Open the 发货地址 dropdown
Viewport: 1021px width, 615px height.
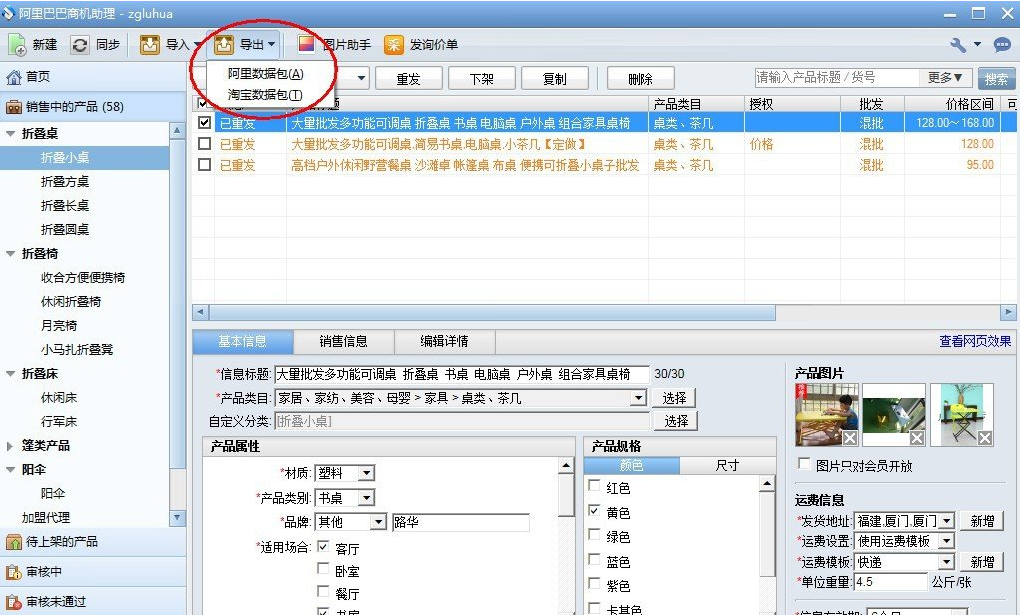(x=947, y=521)
